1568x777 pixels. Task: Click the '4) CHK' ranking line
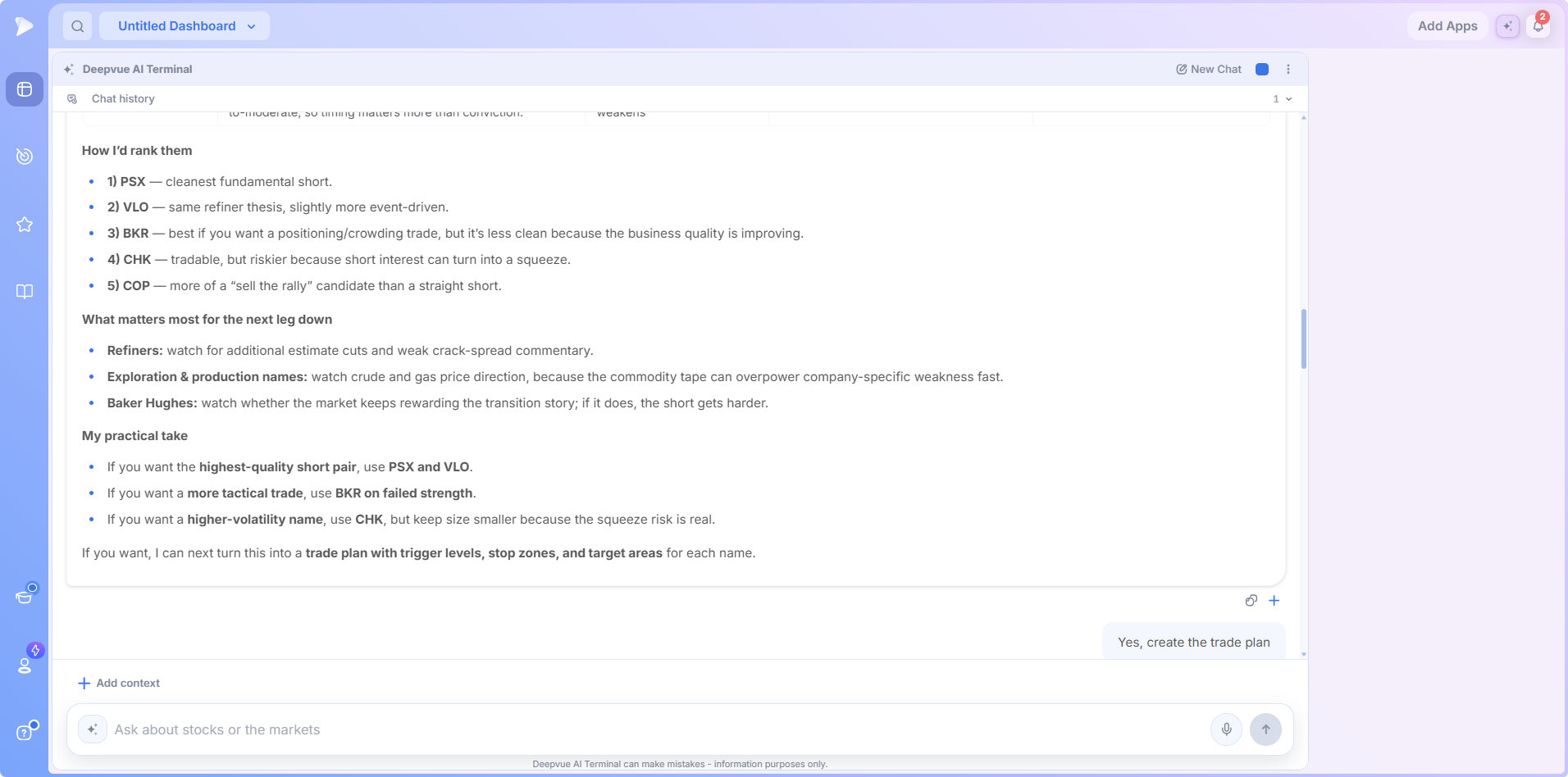click(339, 260)
